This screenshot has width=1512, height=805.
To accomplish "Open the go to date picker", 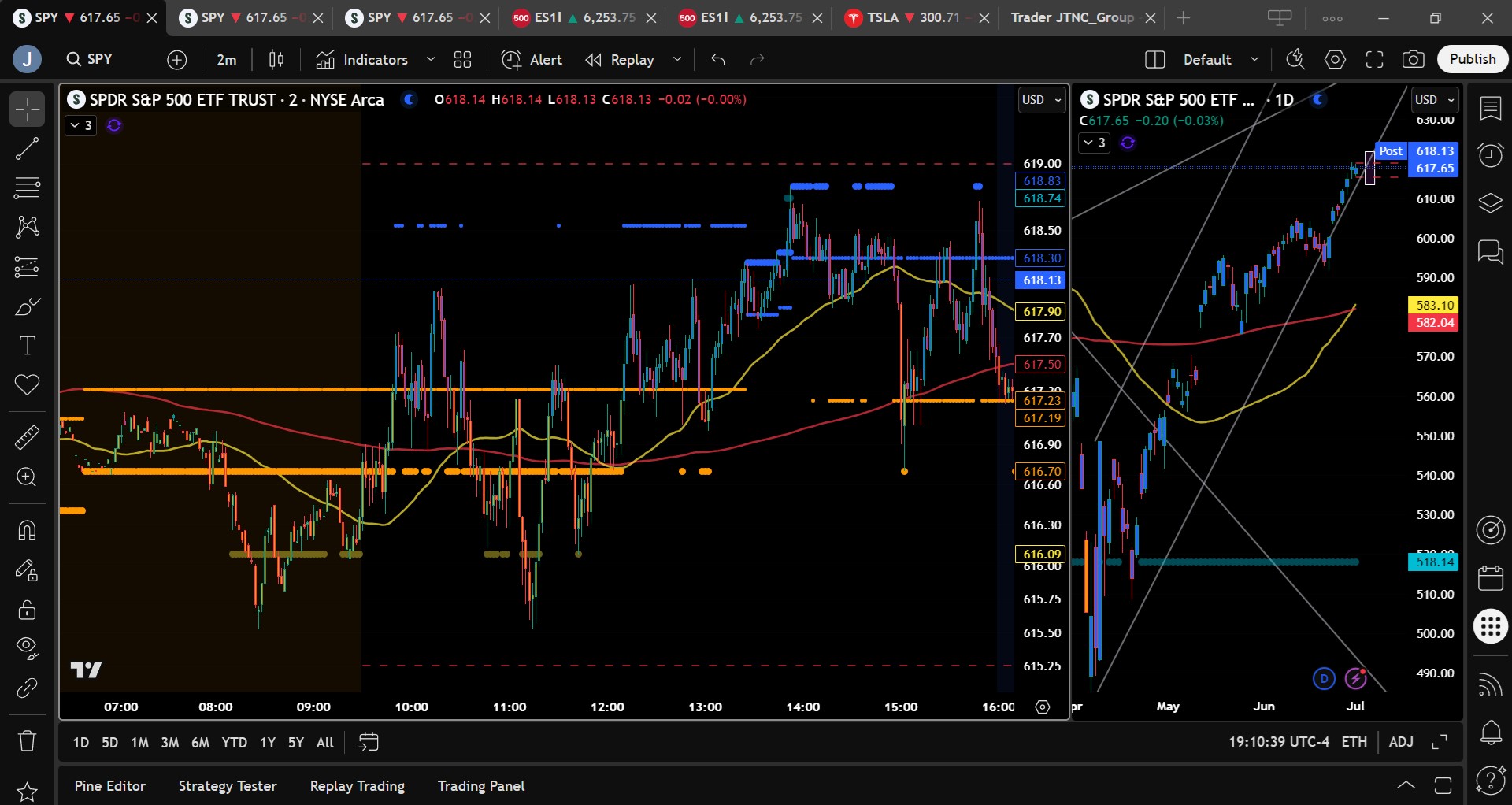I will pyautogui.click(x=369, y=742).
